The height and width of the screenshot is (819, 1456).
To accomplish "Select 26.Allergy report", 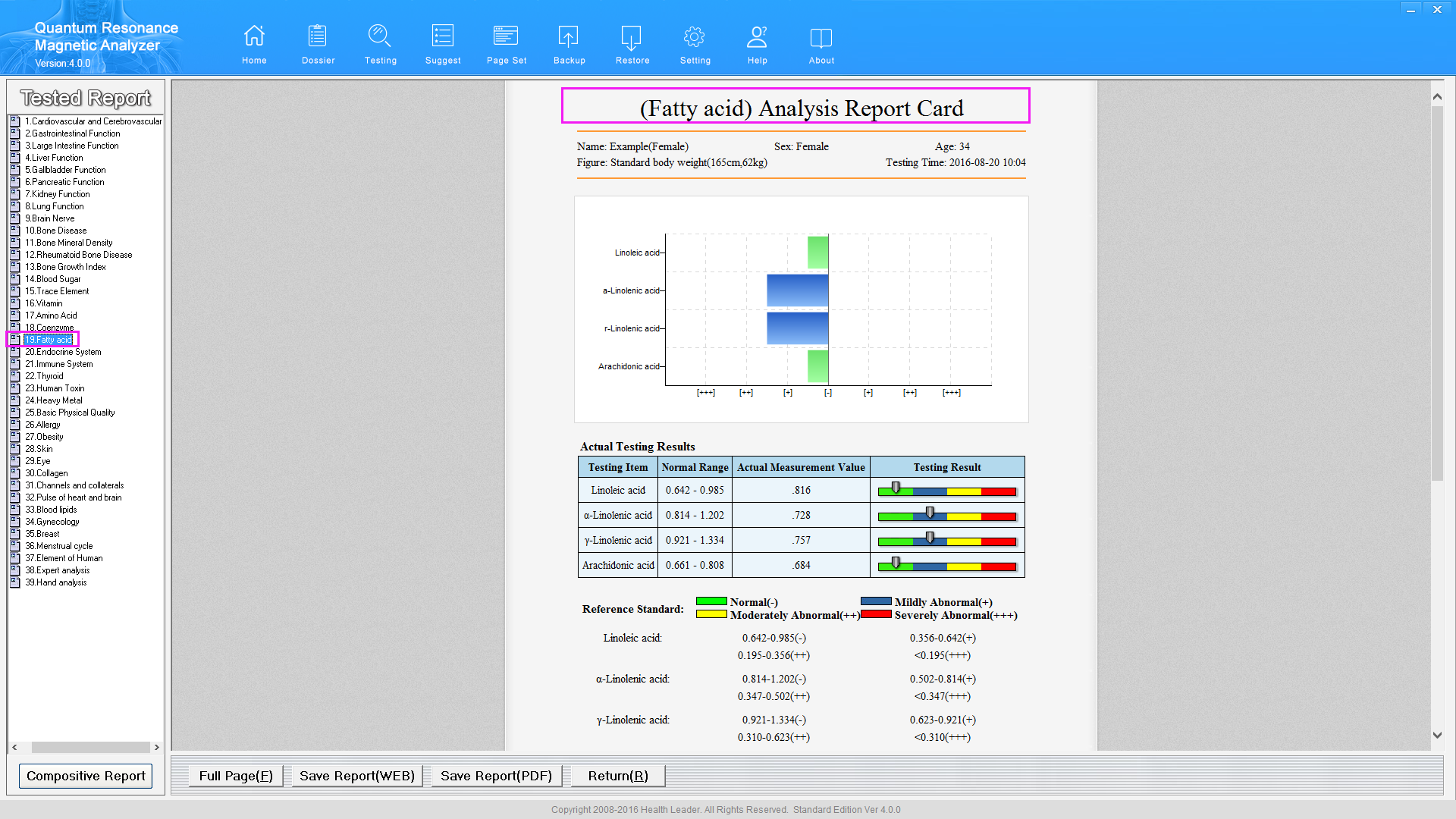I will click(x=42, y=425).
